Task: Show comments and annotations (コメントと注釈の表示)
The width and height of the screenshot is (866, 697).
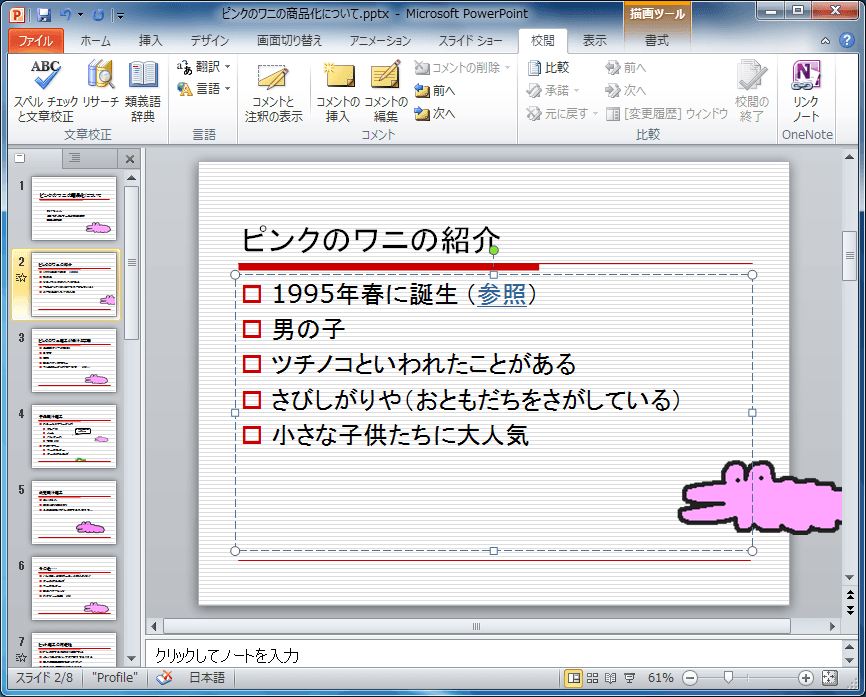Action: pyautogui.click(x=273, y=92)
